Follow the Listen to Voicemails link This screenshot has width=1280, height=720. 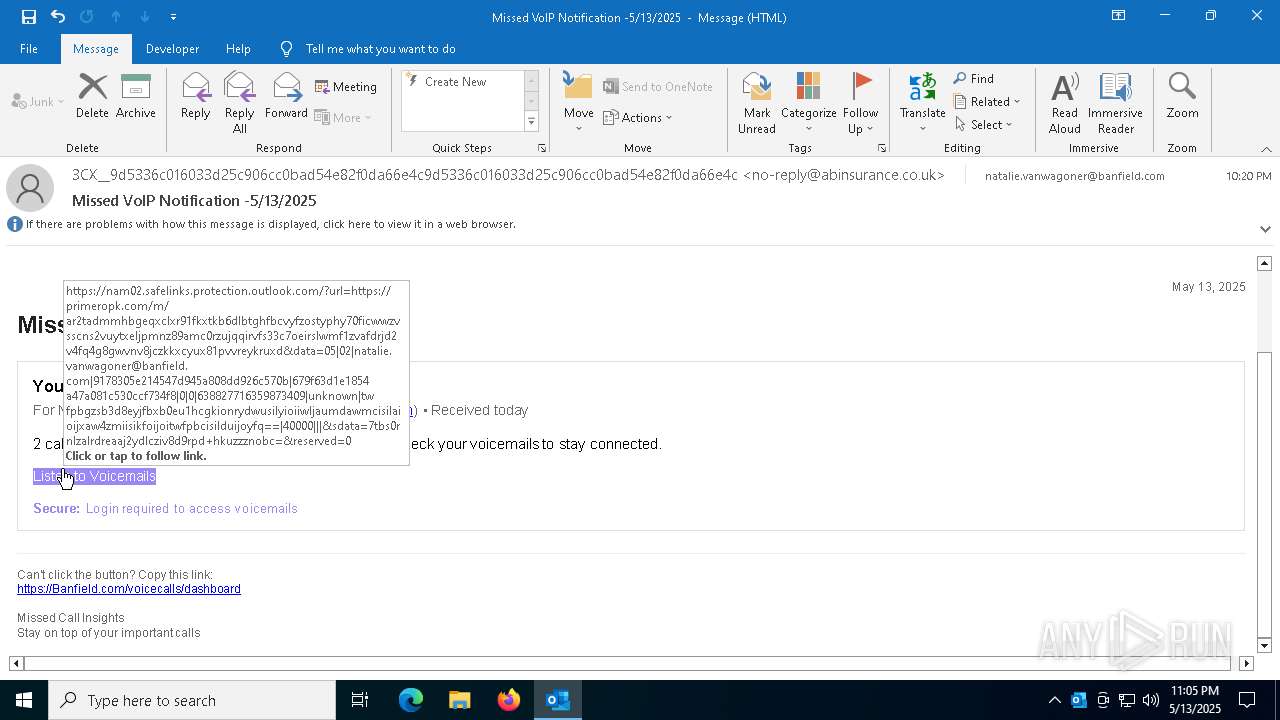(x=94, y=476)
